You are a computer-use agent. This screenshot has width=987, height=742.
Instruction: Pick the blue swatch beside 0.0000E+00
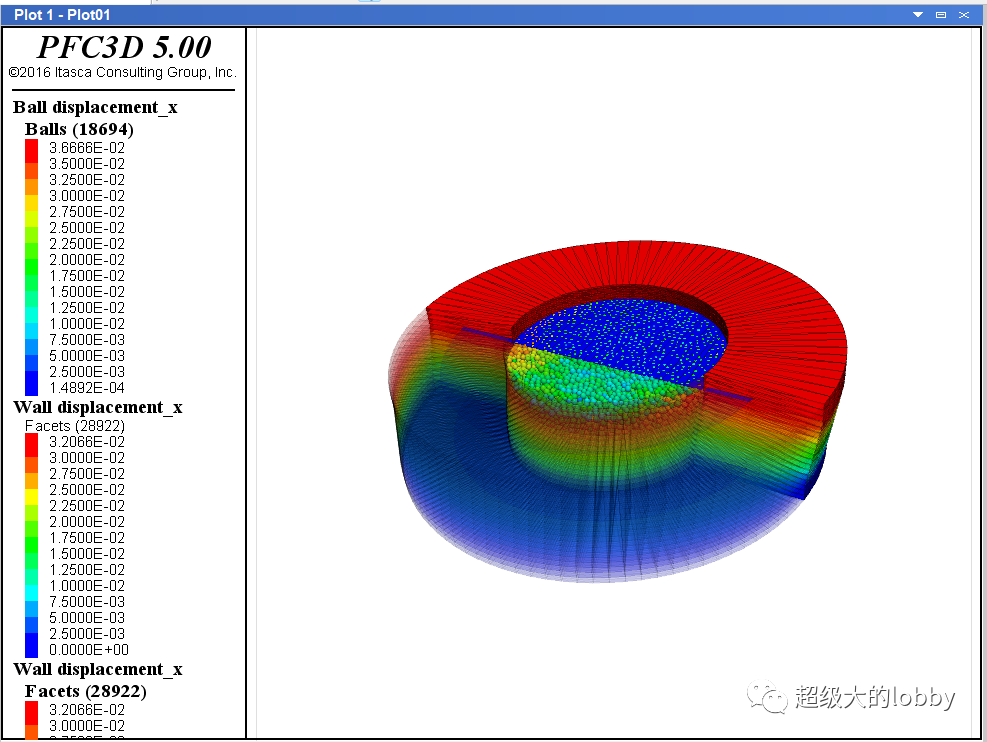[31, 645]
